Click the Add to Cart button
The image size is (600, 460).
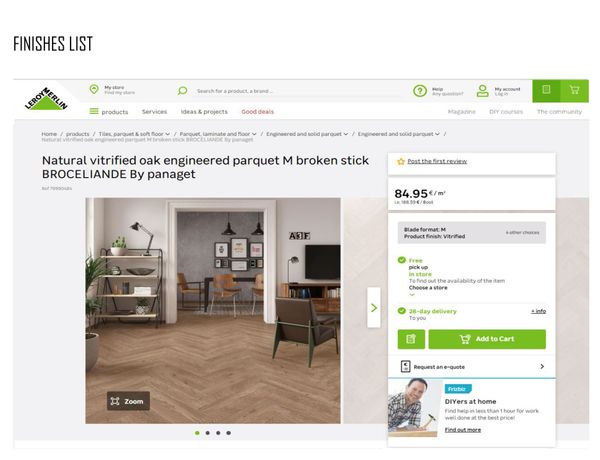click(x=487, y=339)
